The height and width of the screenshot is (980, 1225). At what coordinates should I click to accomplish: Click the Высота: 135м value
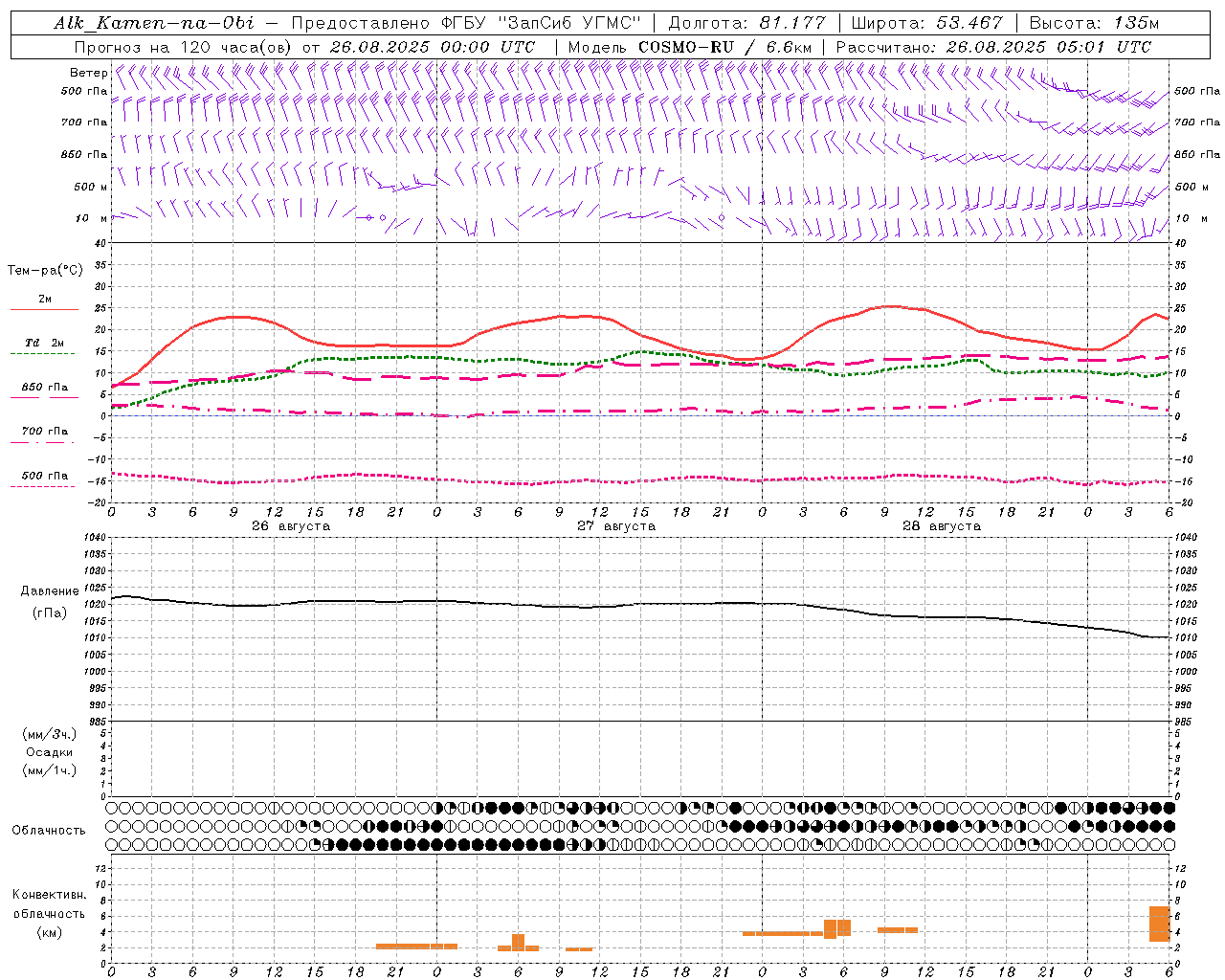pos(1094,23)
